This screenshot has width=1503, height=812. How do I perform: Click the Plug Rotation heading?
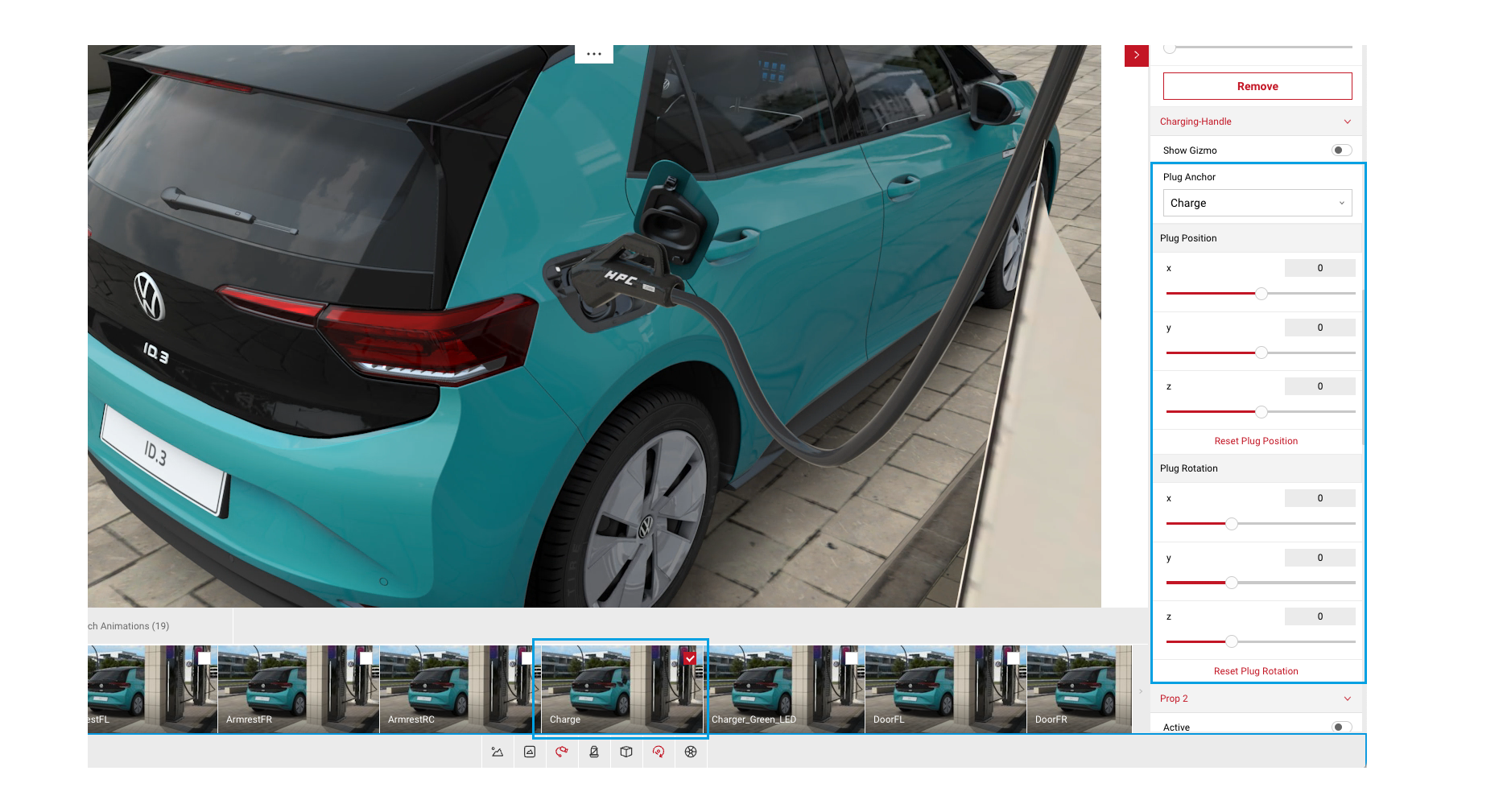[x=1188, y=468]
